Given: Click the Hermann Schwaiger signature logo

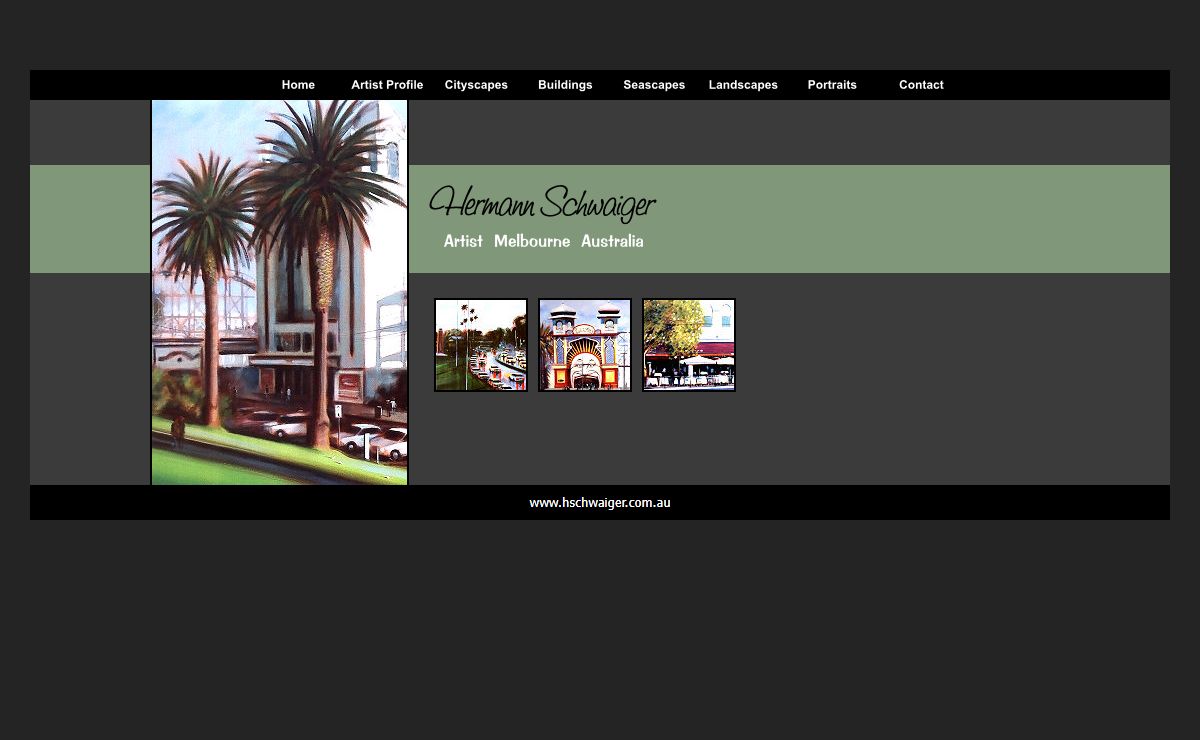Looking at the screenshot, I should click(542, 204).
